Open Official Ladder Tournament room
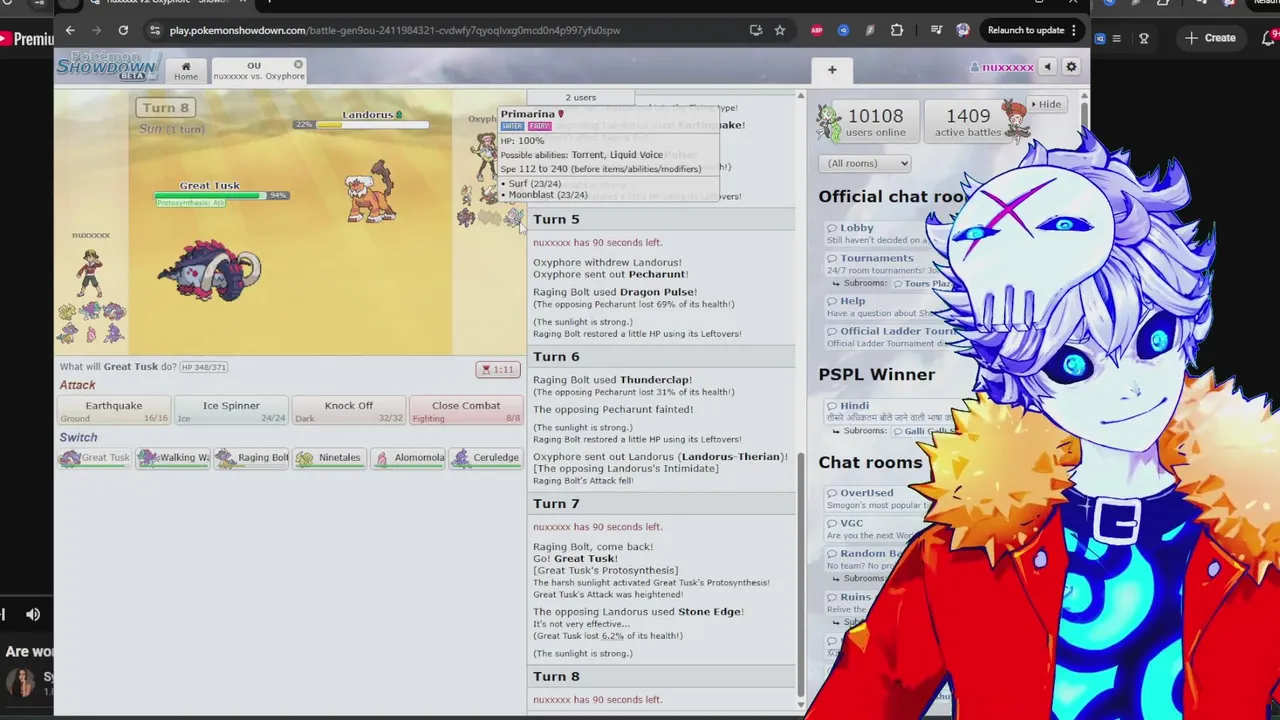The width and height of the screenshot is (1280, 720). [x=895, y=331]
